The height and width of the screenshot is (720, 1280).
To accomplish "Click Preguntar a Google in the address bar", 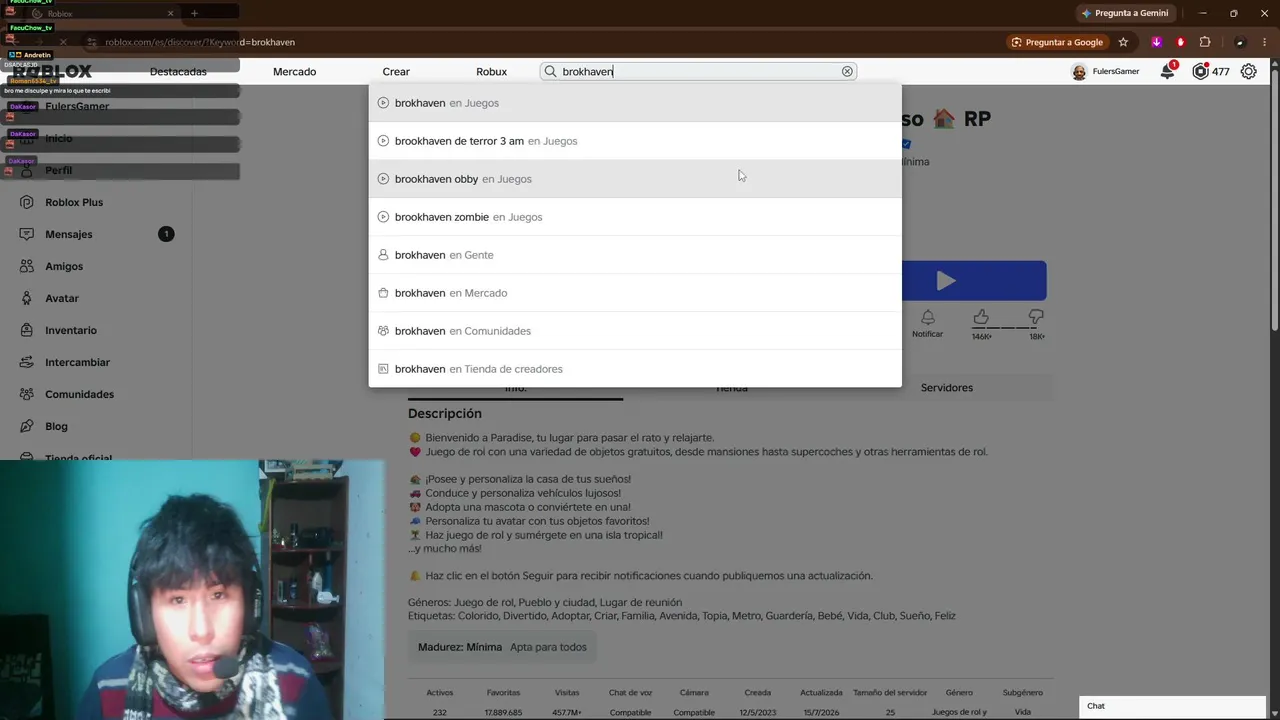I will (x=1058, y=42).
